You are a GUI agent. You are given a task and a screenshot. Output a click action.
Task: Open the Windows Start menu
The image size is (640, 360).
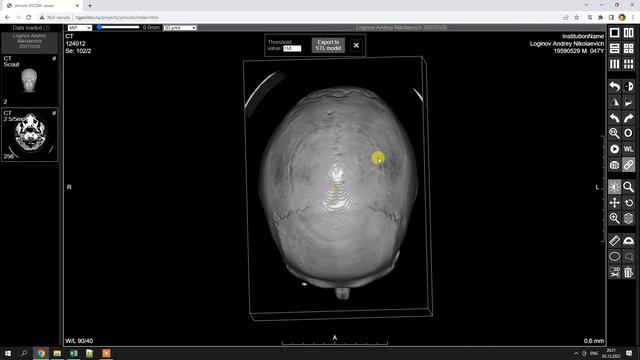[x=8, y=353]
